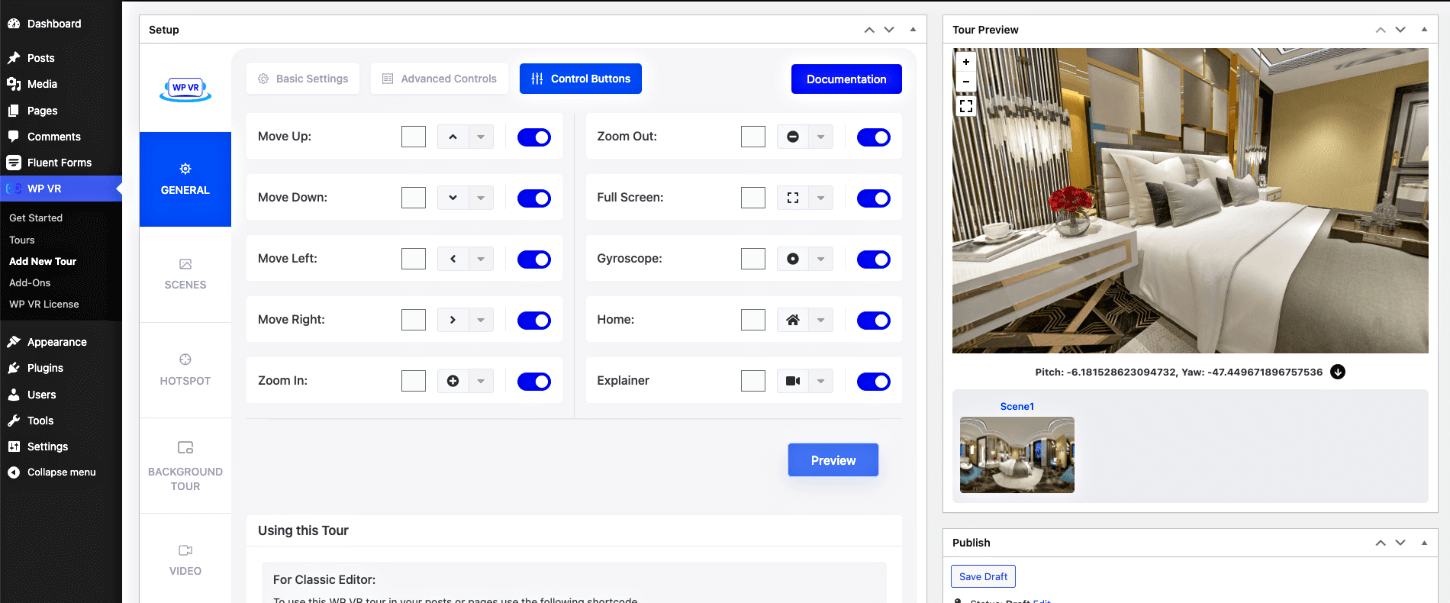Switch off the Full Screen toggle
The width and height of the screenshot is (1450, 603).
874,198
